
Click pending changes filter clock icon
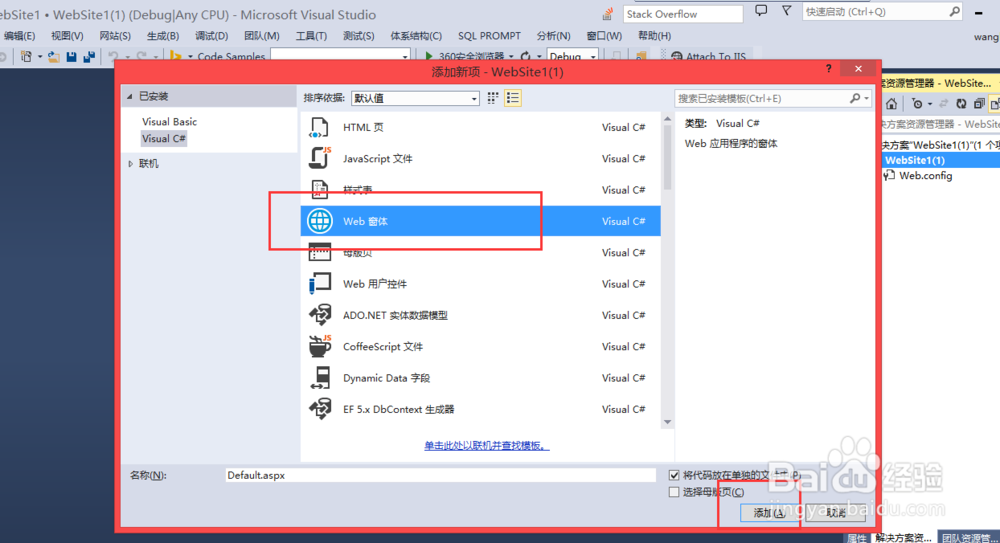click(916, 104)
